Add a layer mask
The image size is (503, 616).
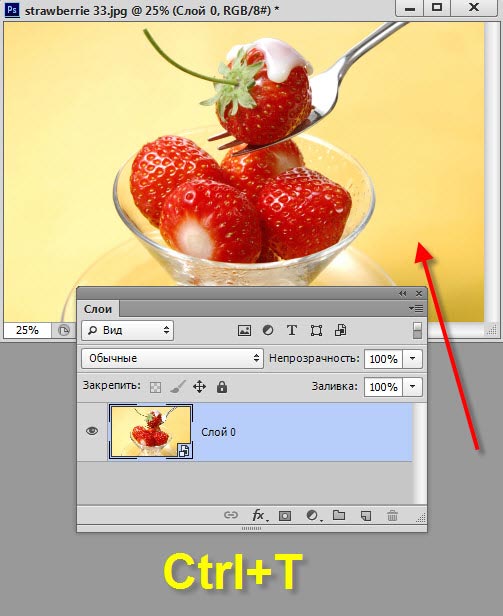tap(285, 515)
